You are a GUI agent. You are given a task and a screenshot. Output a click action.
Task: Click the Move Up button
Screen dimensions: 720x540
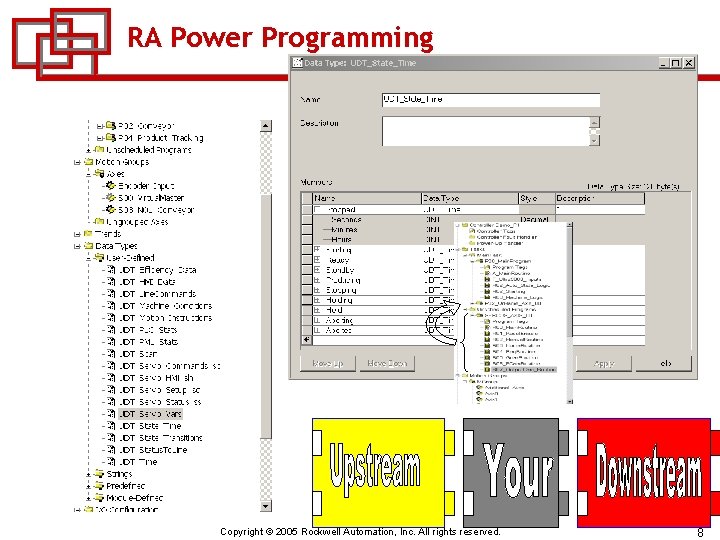[328, 363]
